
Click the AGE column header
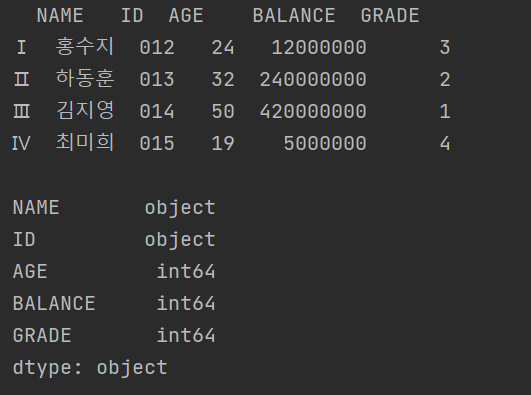(x=186, y=16)
